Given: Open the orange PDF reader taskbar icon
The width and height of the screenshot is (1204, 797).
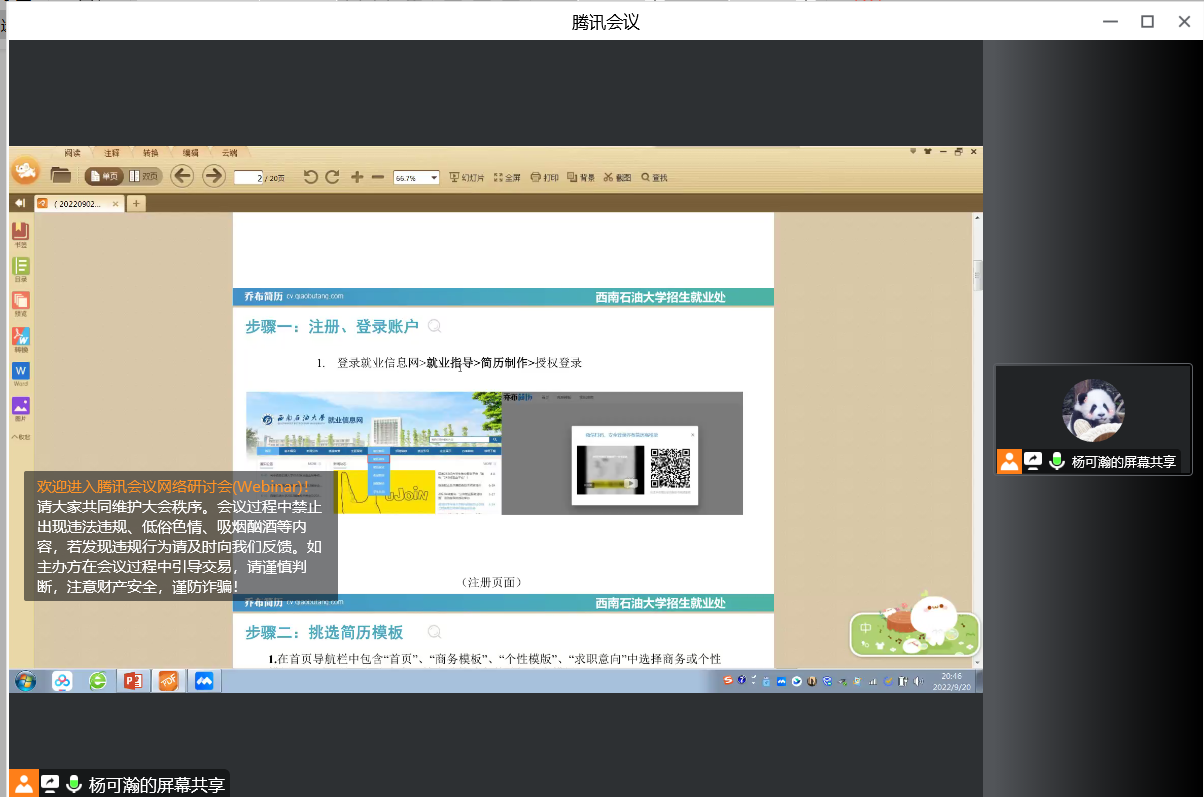Looking at the screenshot, I should 167,681.
